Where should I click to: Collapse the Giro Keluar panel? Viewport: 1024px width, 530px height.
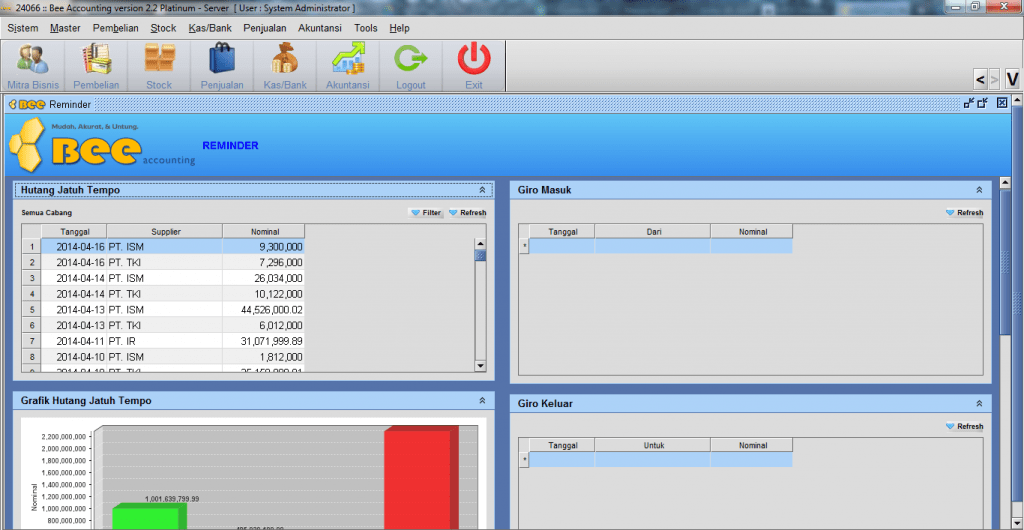979,404
